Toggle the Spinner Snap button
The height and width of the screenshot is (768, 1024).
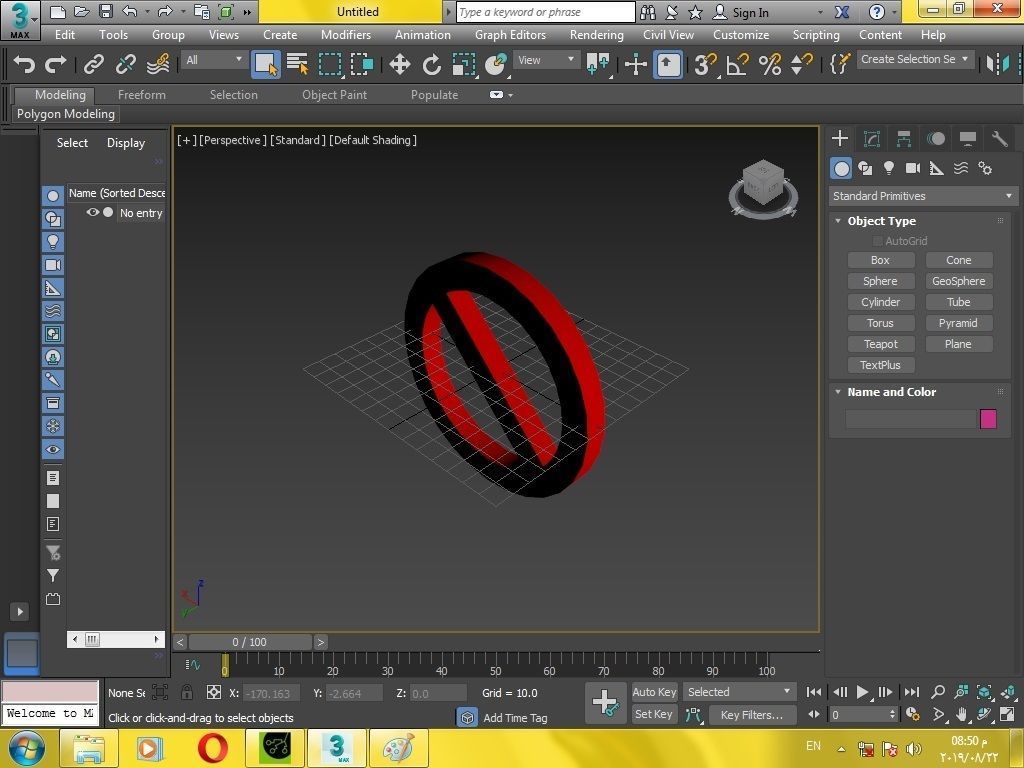802,64
